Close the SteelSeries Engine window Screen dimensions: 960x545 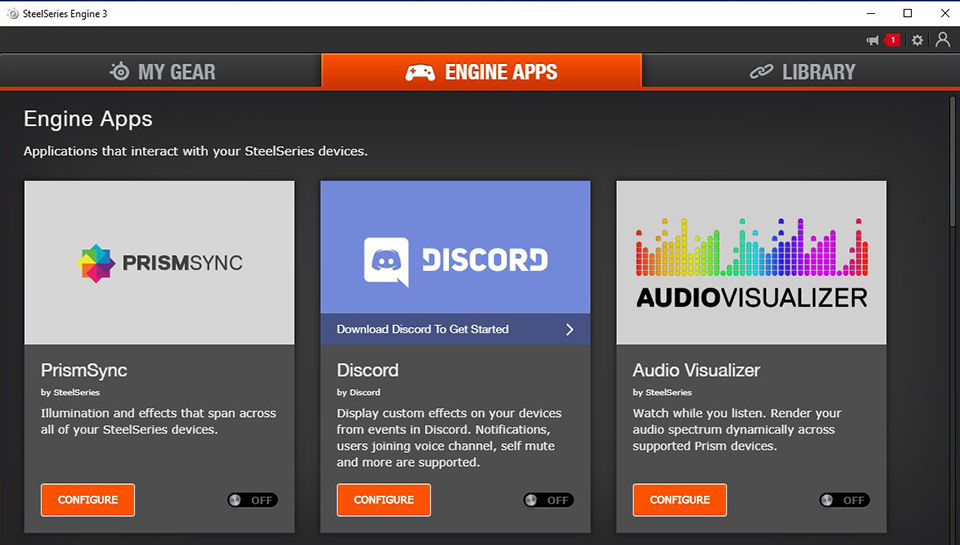coord(945,13)
